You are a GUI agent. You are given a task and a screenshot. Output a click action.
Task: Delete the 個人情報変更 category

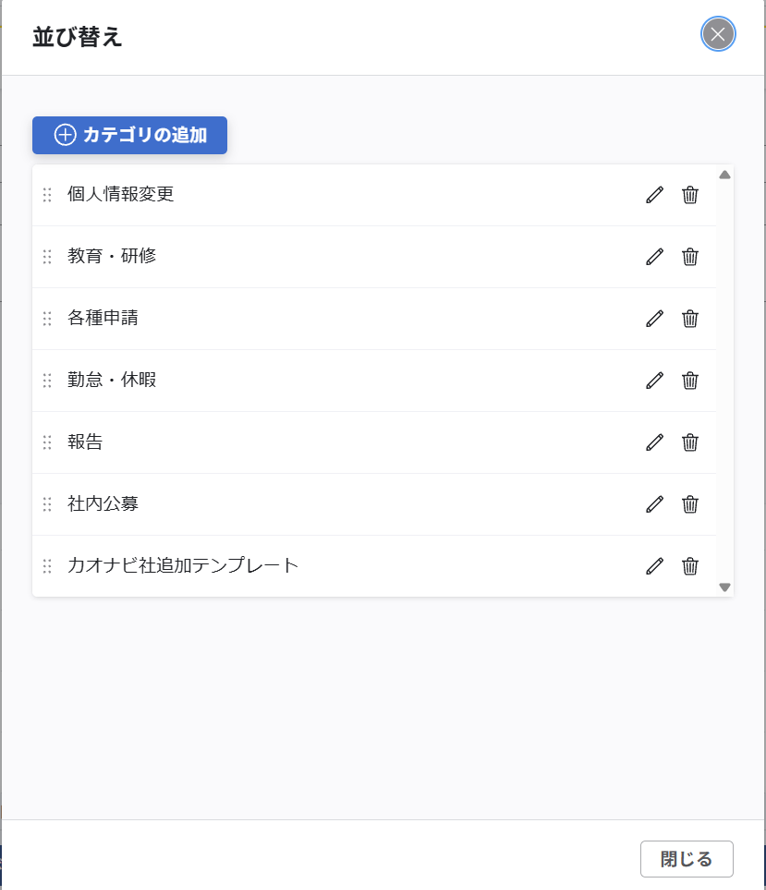pos(690,195)
